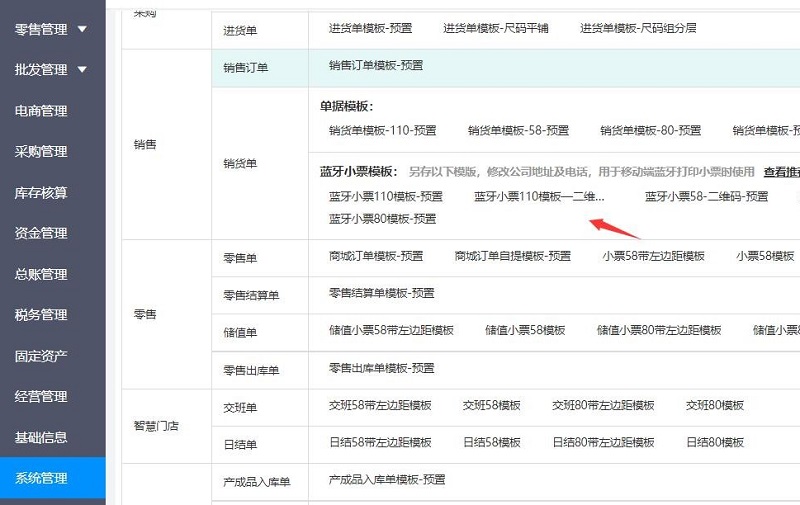Screen dimensions: 800x505
Task: Navigate to 税务管理
Action: [41, 315]
